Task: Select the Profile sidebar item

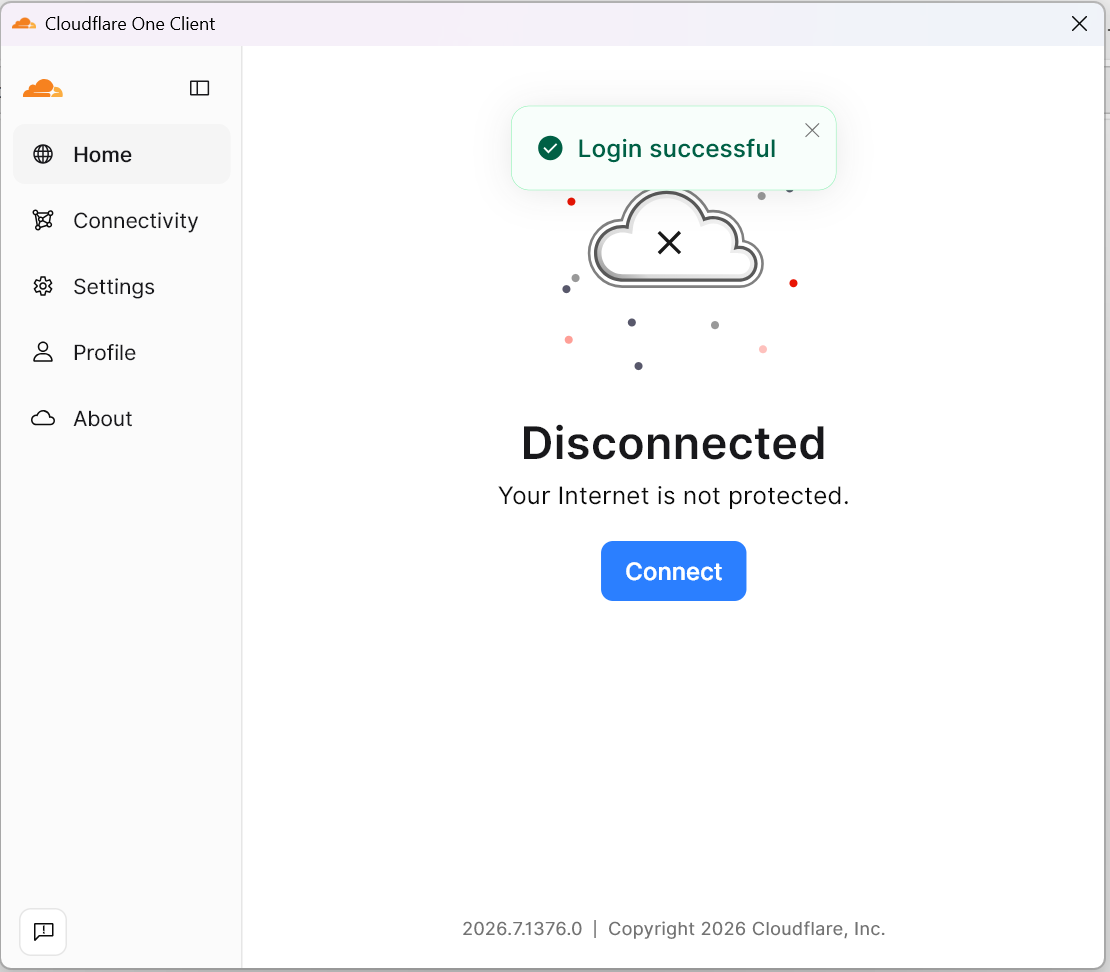Action: click(x=122, y=352)
